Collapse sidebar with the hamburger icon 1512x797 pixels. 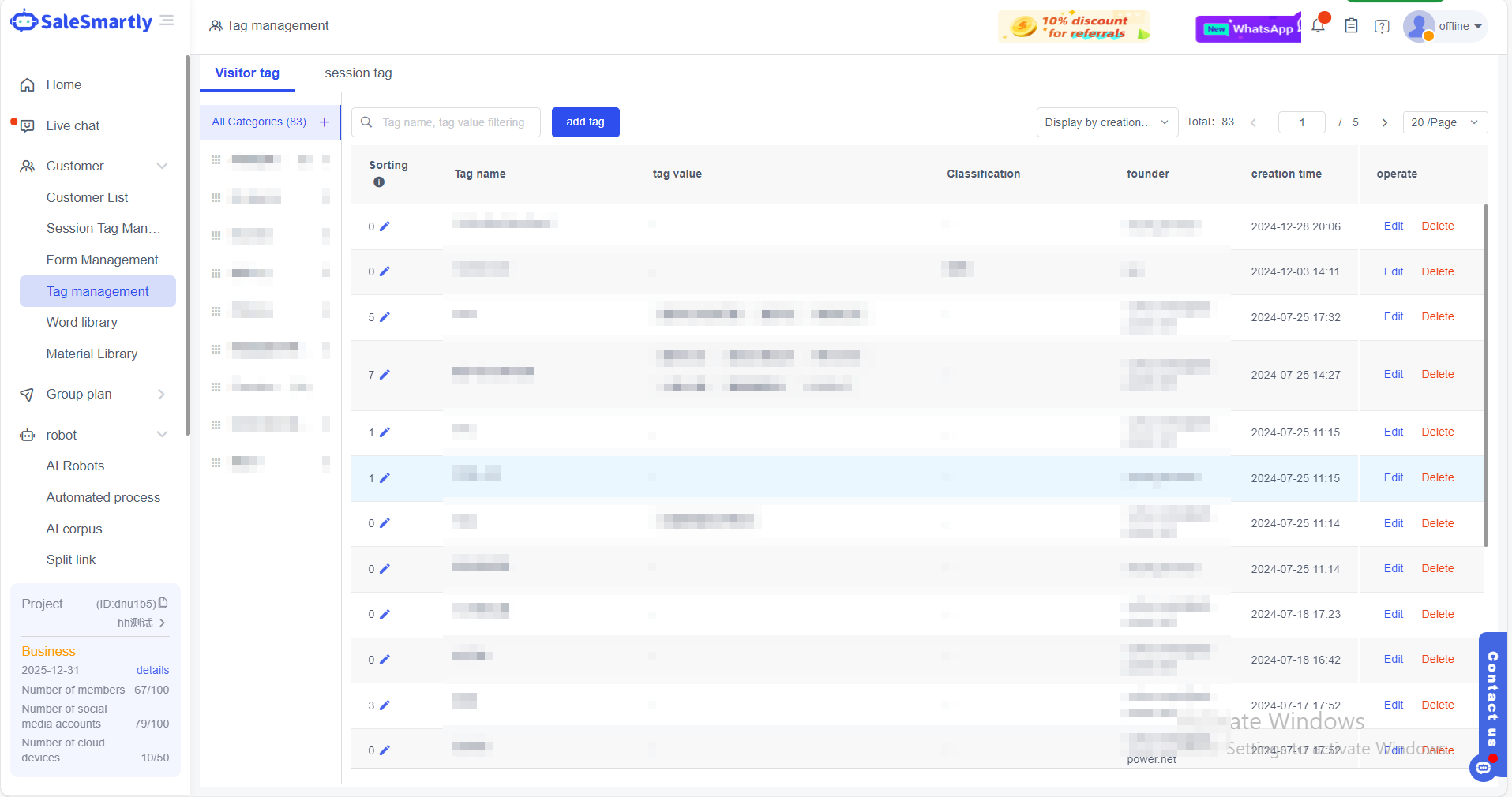pyautogui.click(x=167, y=21)
